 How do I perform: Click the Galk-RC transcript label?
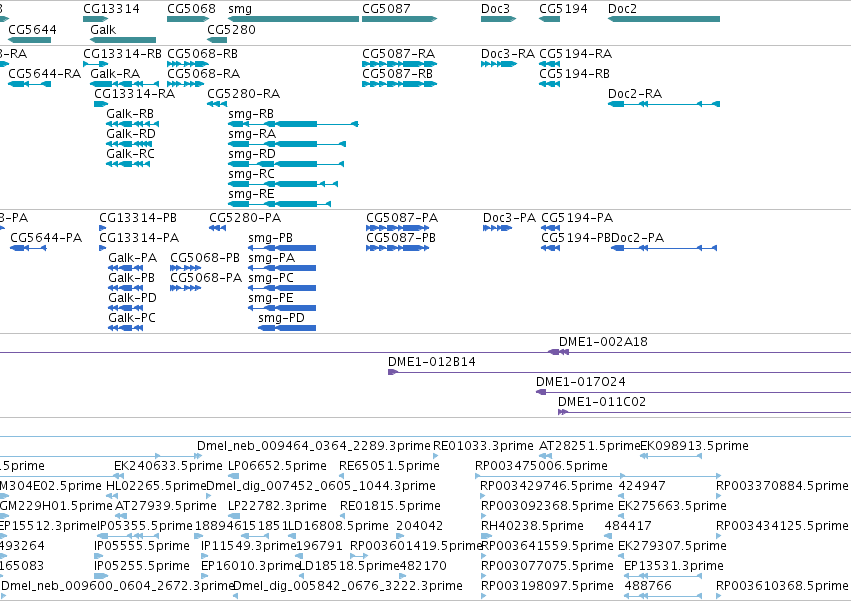[x=130, y=154]
